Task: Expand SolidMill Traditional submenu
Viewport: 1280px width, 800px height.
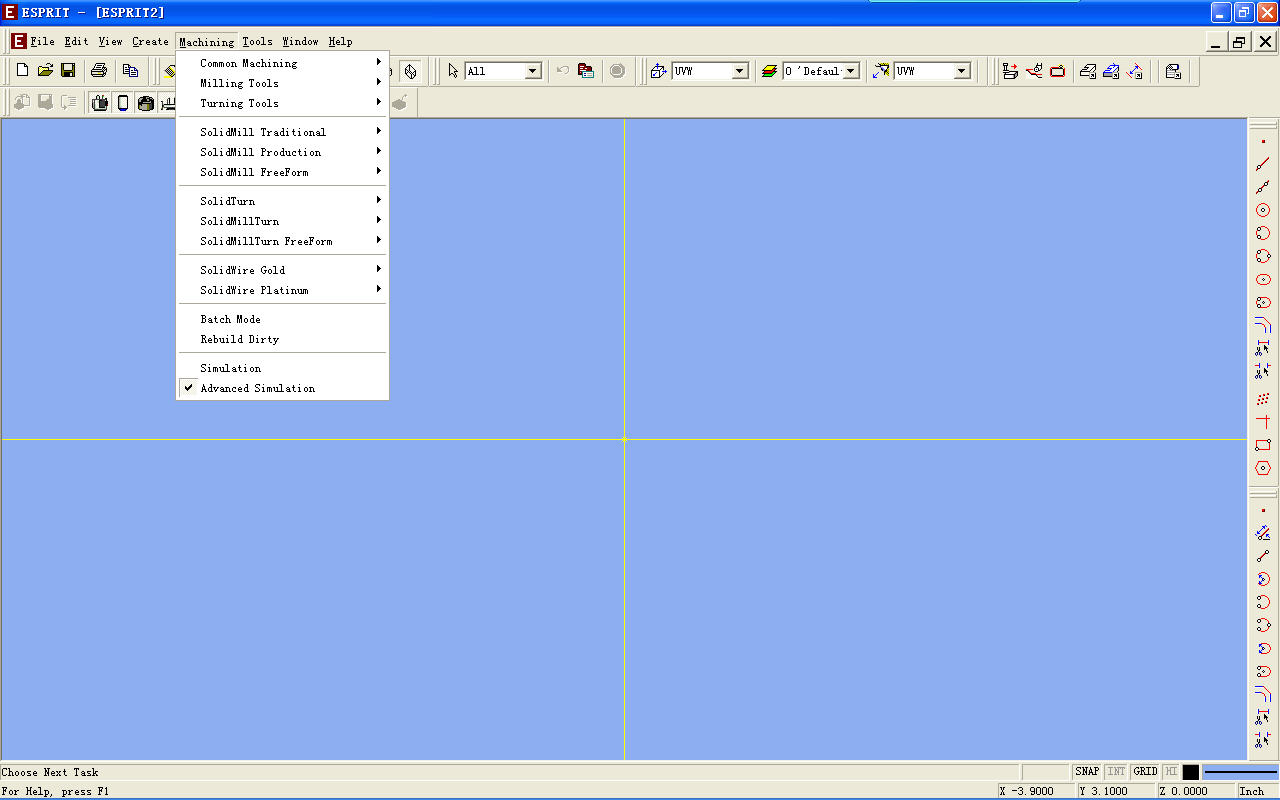Action: coord(282,132)
